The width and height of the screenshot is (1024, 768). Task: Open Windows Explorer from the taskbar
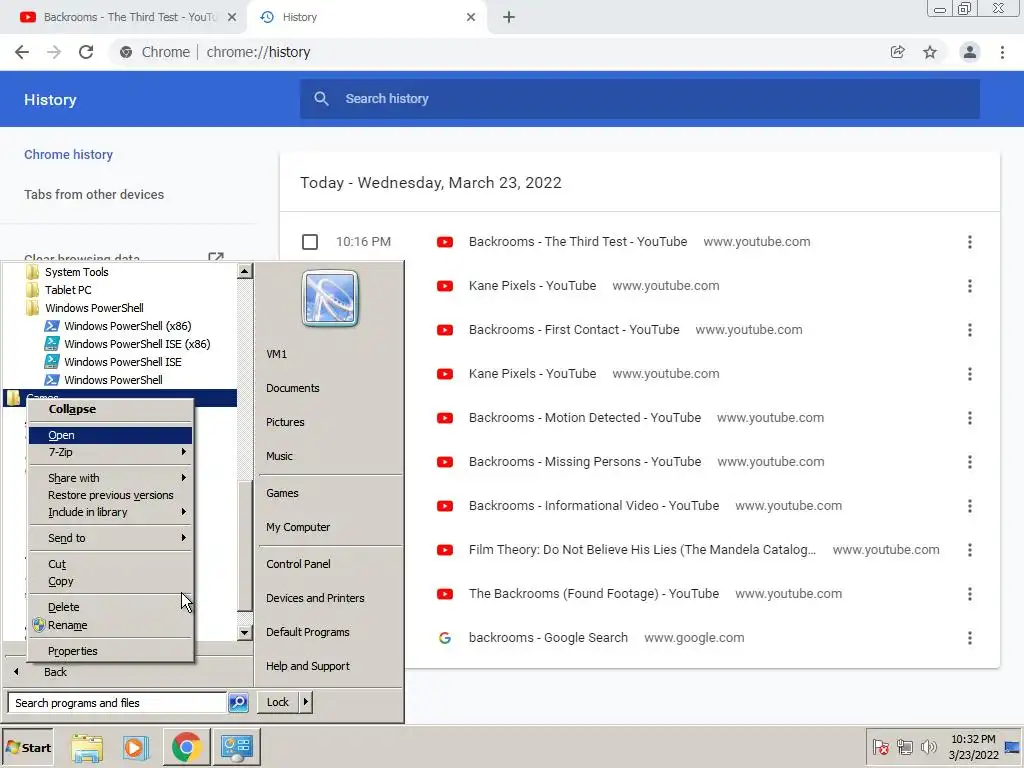(x=87, y=748)
